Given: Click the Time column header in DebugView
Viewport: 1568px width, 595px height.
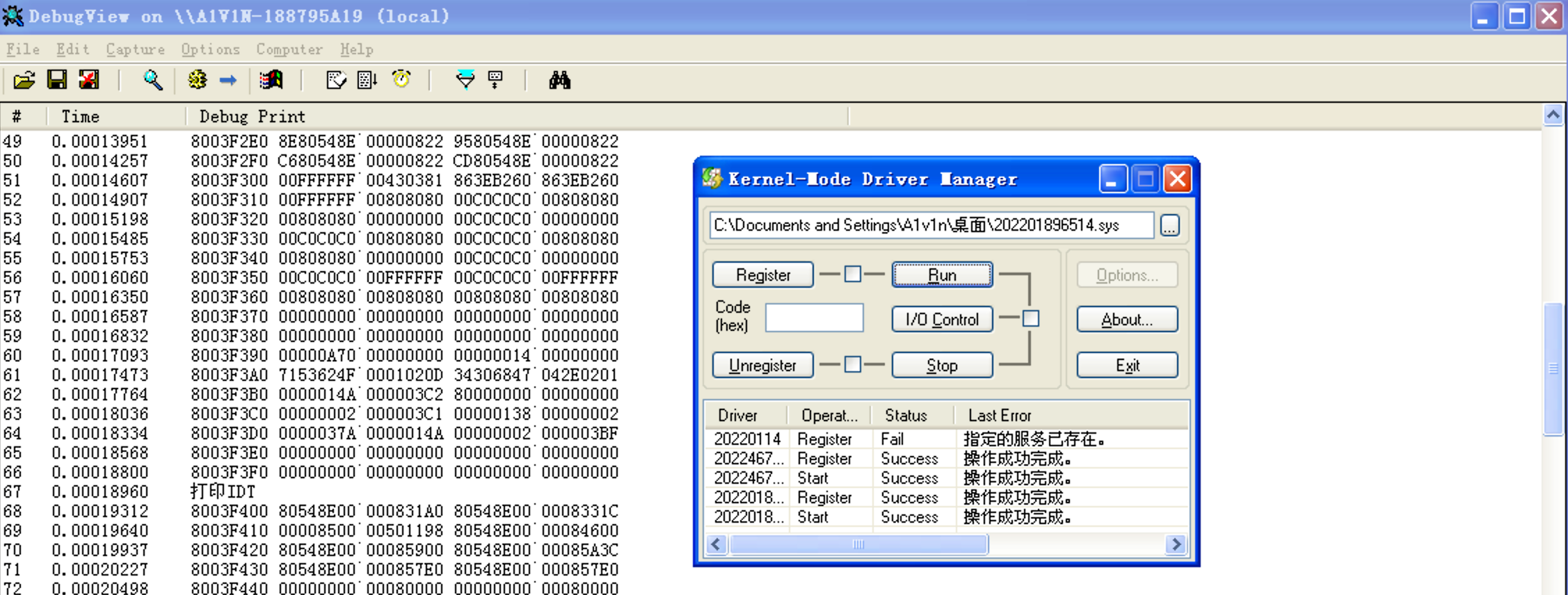Looking at the screenshot, I should click(x=116, y=116).
